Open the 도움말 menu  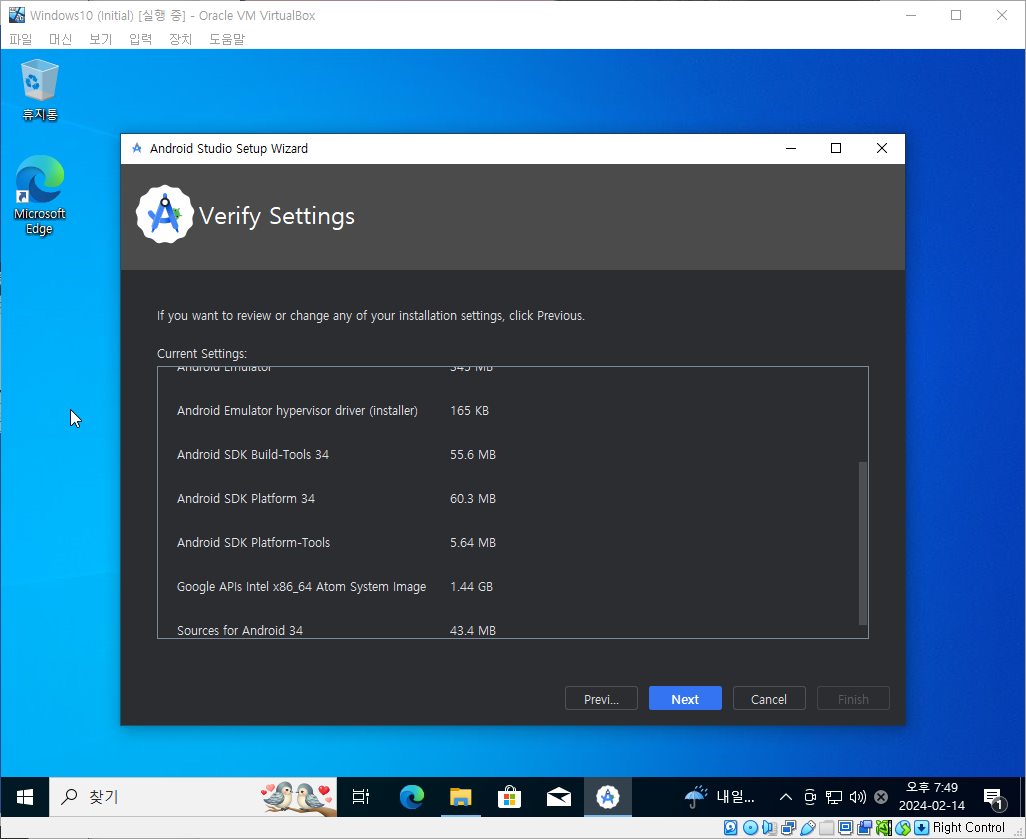226,39
